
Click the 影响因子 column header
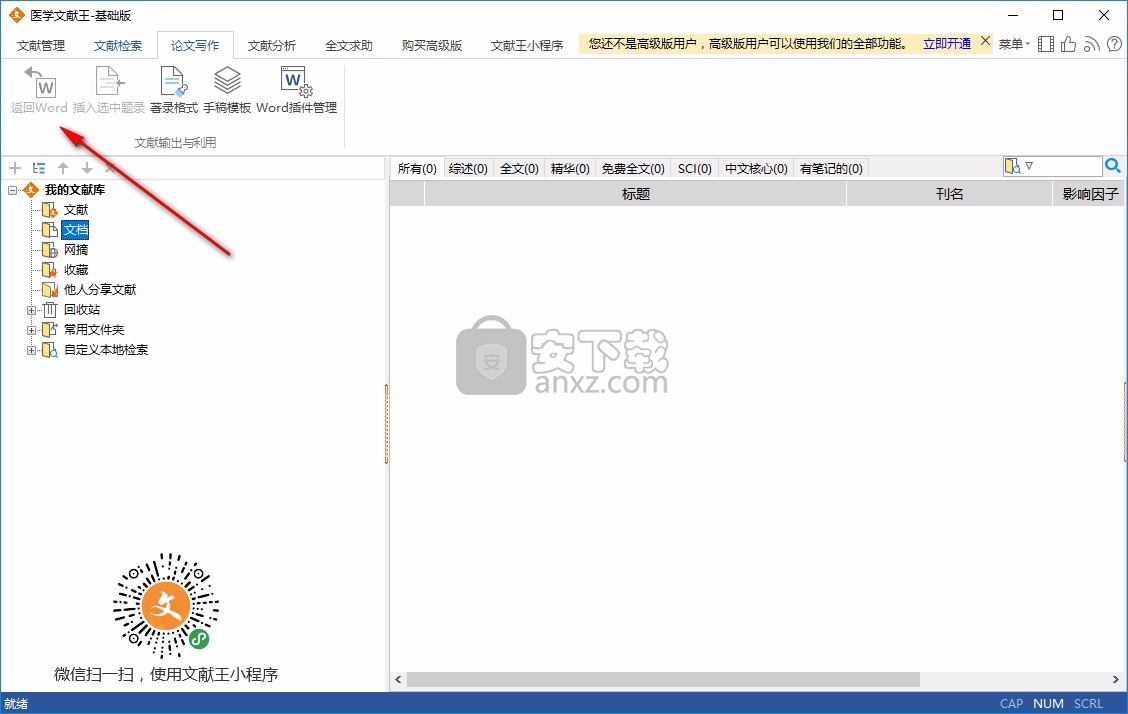pos(1089,194)
